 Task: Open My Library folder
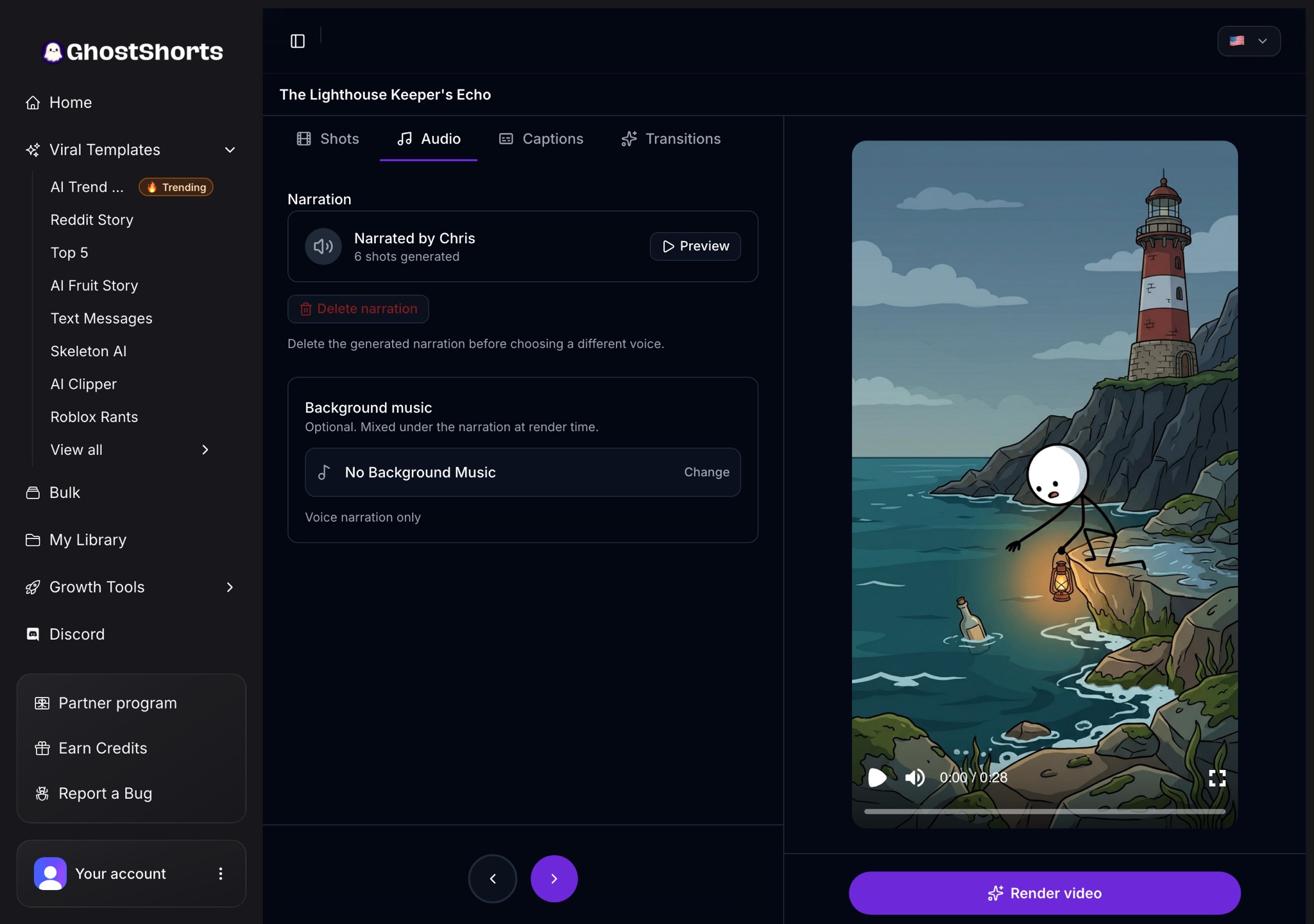[x=76, y=540]
